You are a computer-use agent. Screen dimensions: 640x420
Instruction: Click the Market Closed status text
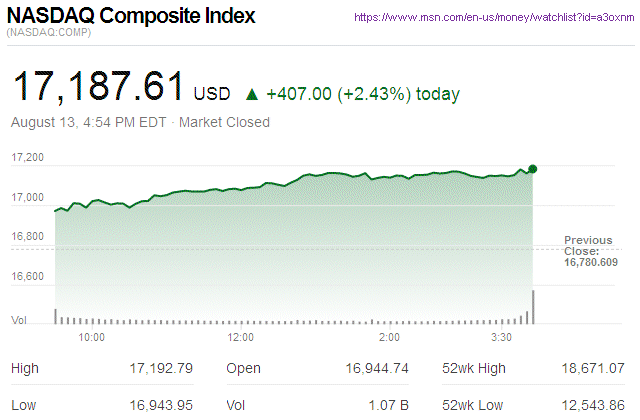(x=224, y=123)
